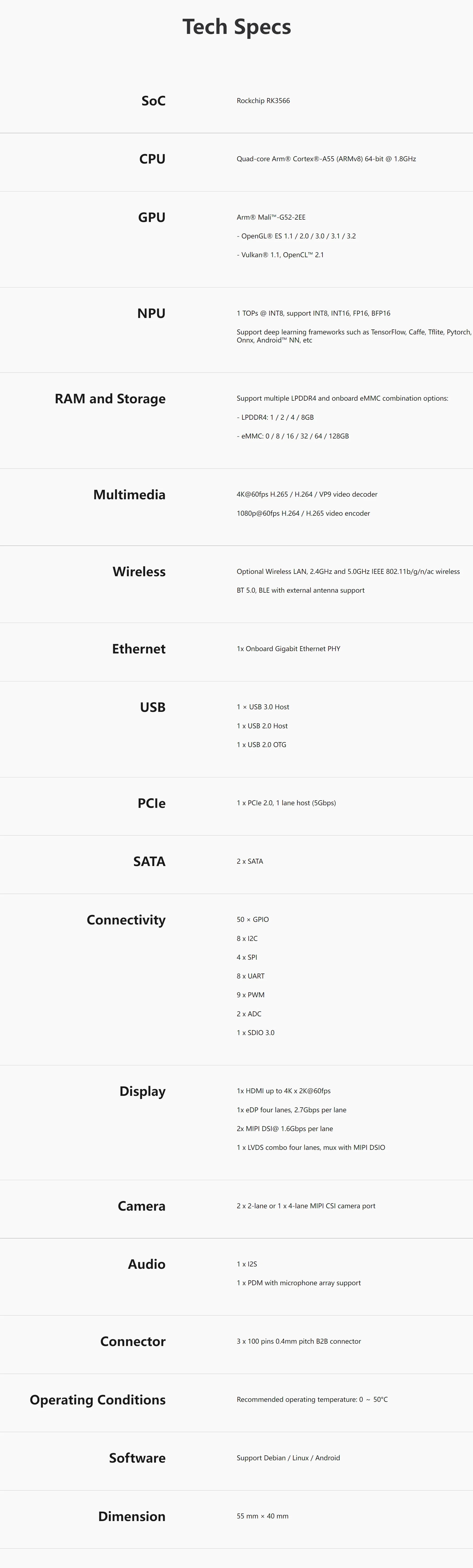Click the PCIe section heading
473x1568 pixels.
152,803
